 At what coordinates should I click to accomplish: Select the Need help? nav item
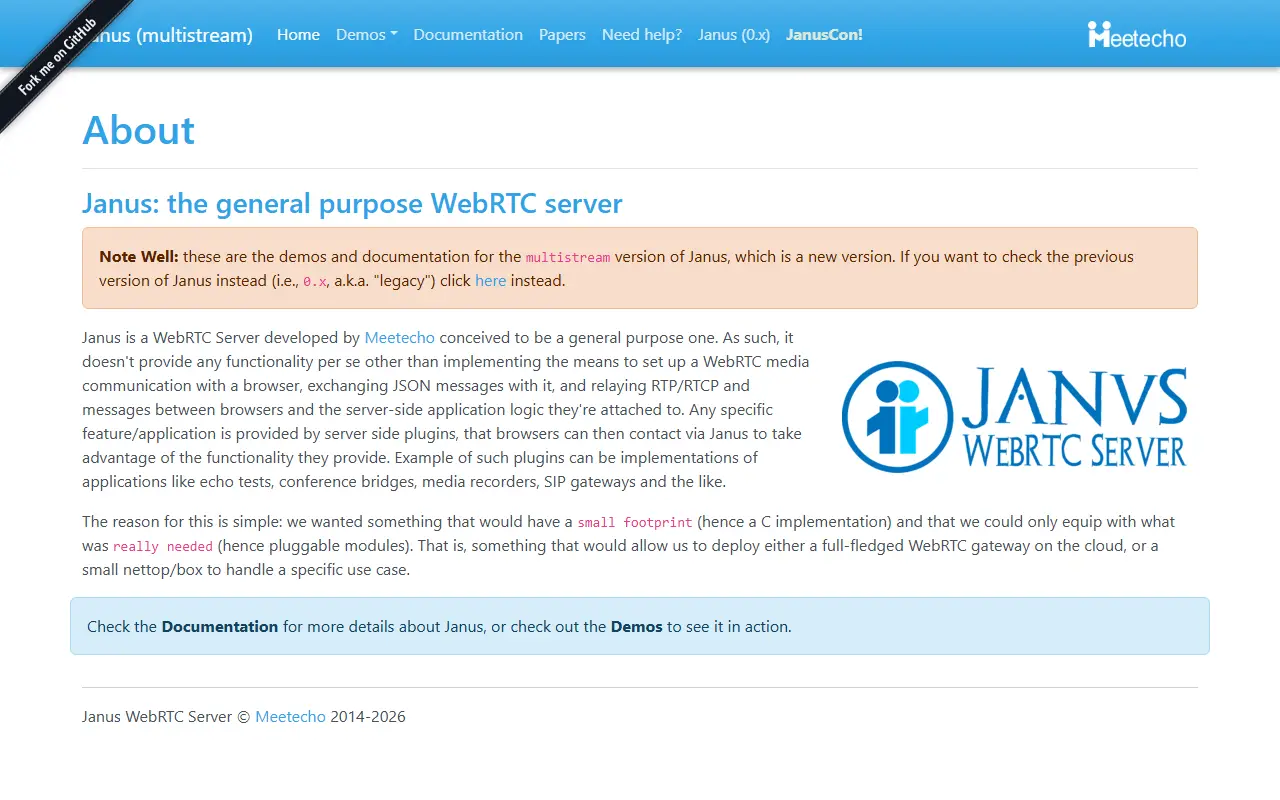[642, 35]
